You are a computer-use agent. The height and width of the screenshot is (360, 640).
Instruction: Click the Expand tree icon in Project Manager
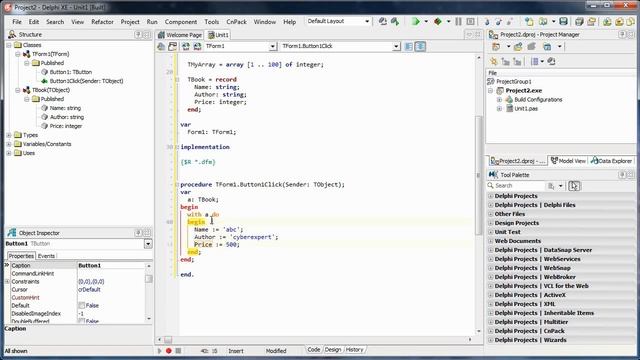click(505, 62)
